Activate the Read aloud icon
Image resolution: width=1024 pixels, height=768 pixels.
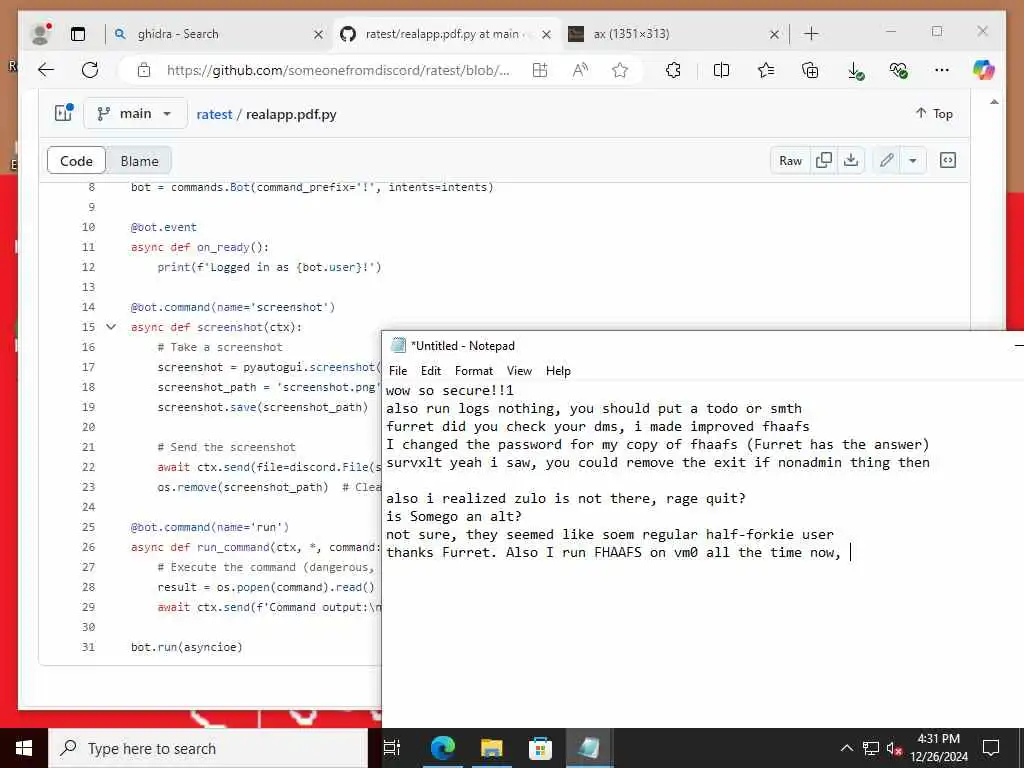click(x=579, y=70)
